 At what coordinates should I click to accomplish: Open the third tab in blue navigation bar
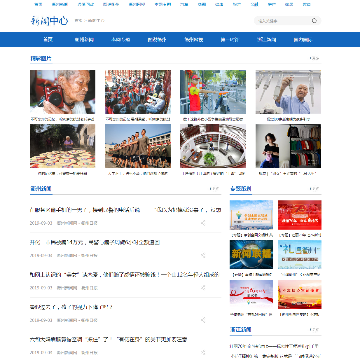click(120, 40)
